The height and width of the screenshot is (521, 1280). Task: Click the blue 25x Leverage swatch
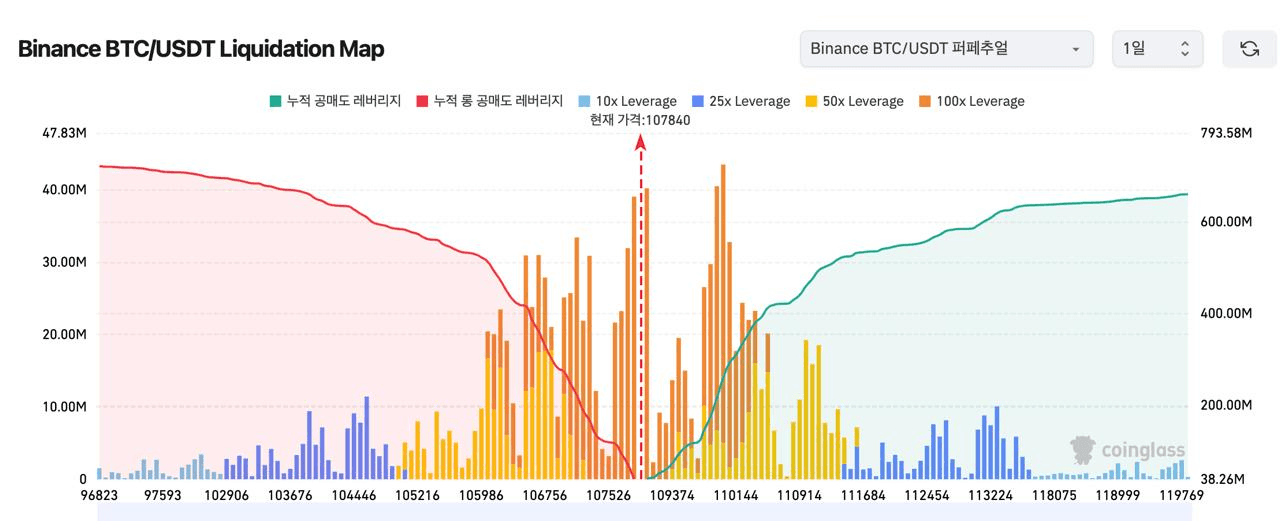coord(697,101)
